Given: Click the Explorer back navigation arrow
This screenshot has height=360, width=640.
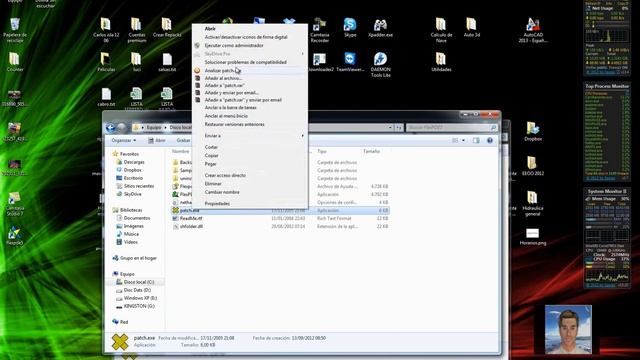Looking at the screenshot, I should (x=110, y=128).
